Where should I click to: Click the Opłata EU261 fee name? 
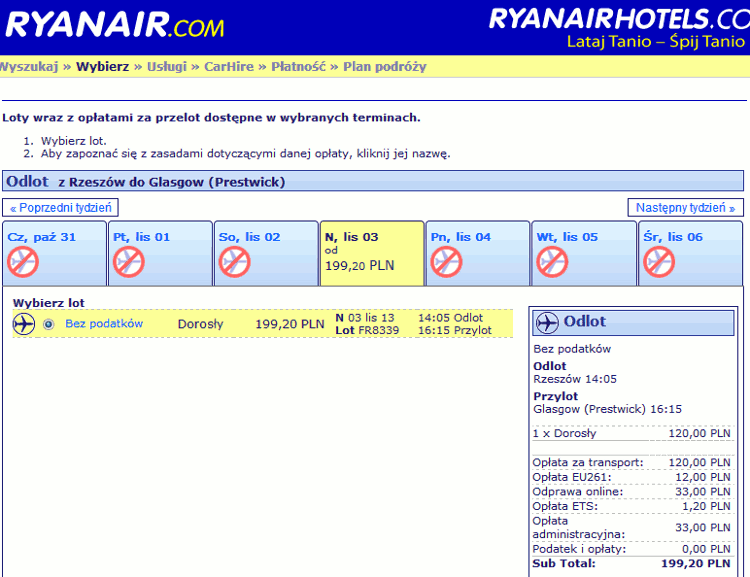pyautogui.click(x=572, y=477)
